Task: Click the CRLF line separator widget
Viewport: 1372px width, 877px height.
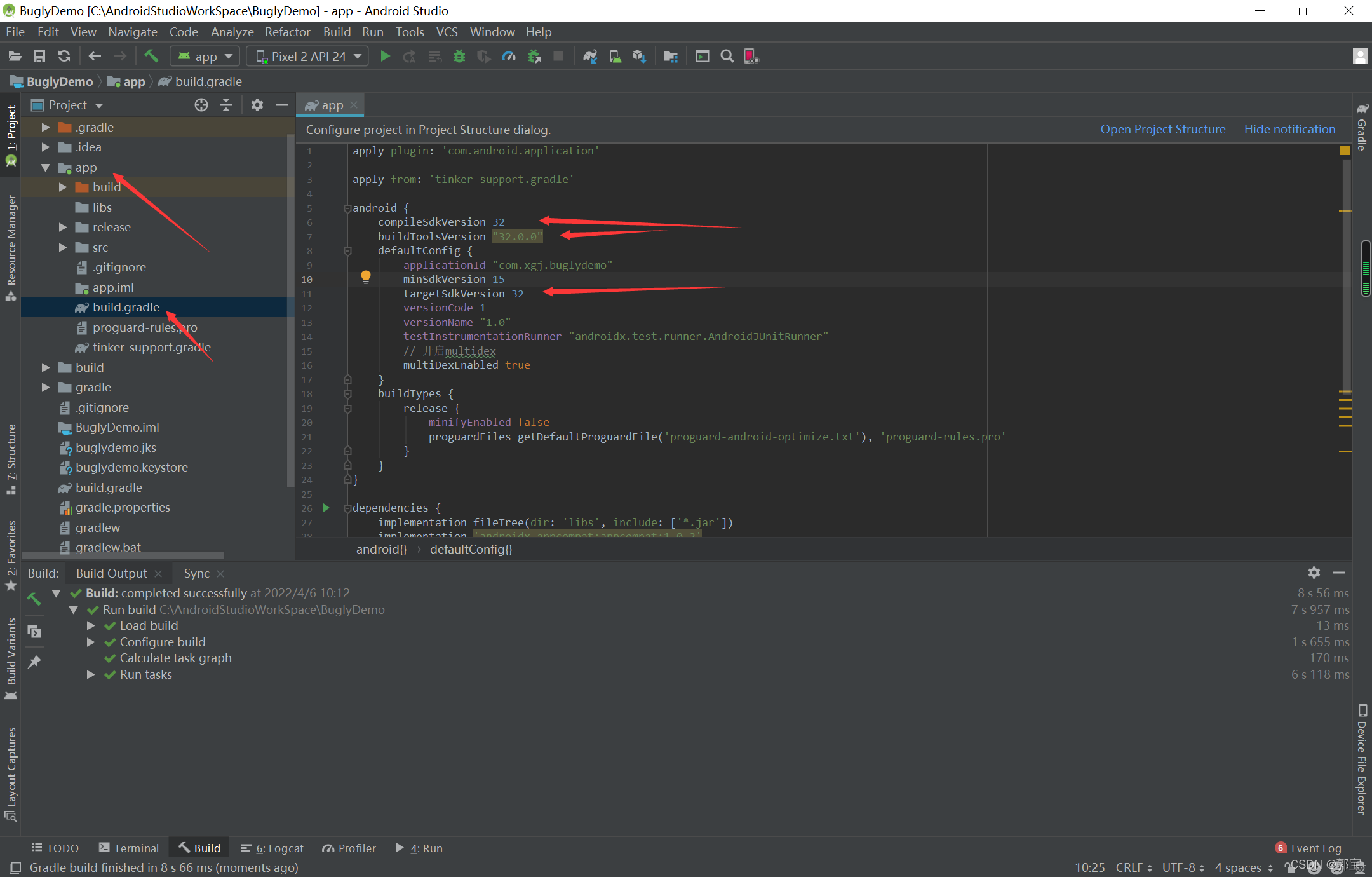Action: (1134, 867)
